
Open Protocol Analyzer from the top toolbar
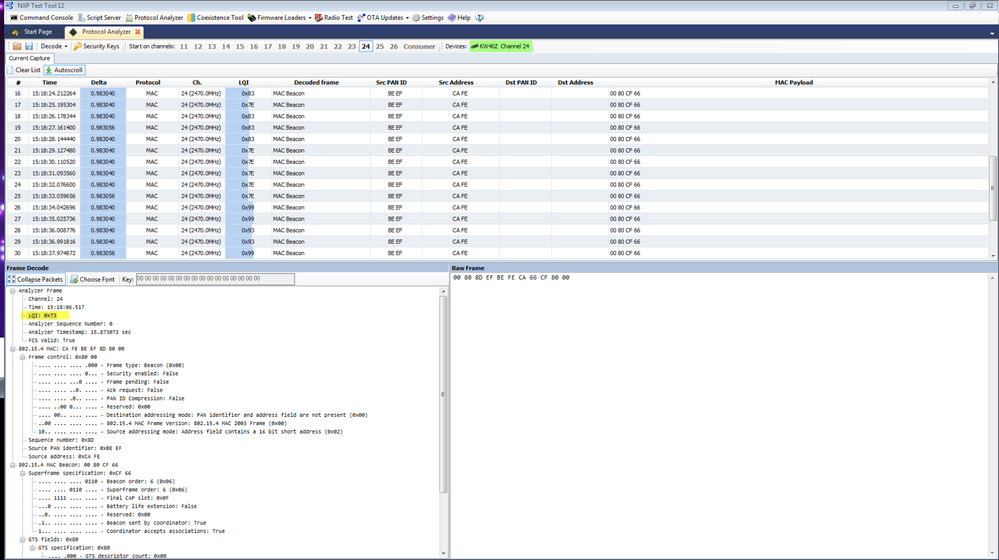coord(154,18)
